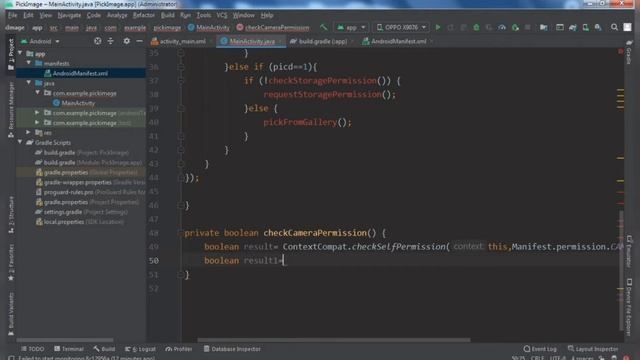Open the Terminal tool window

tap(69, 349)
